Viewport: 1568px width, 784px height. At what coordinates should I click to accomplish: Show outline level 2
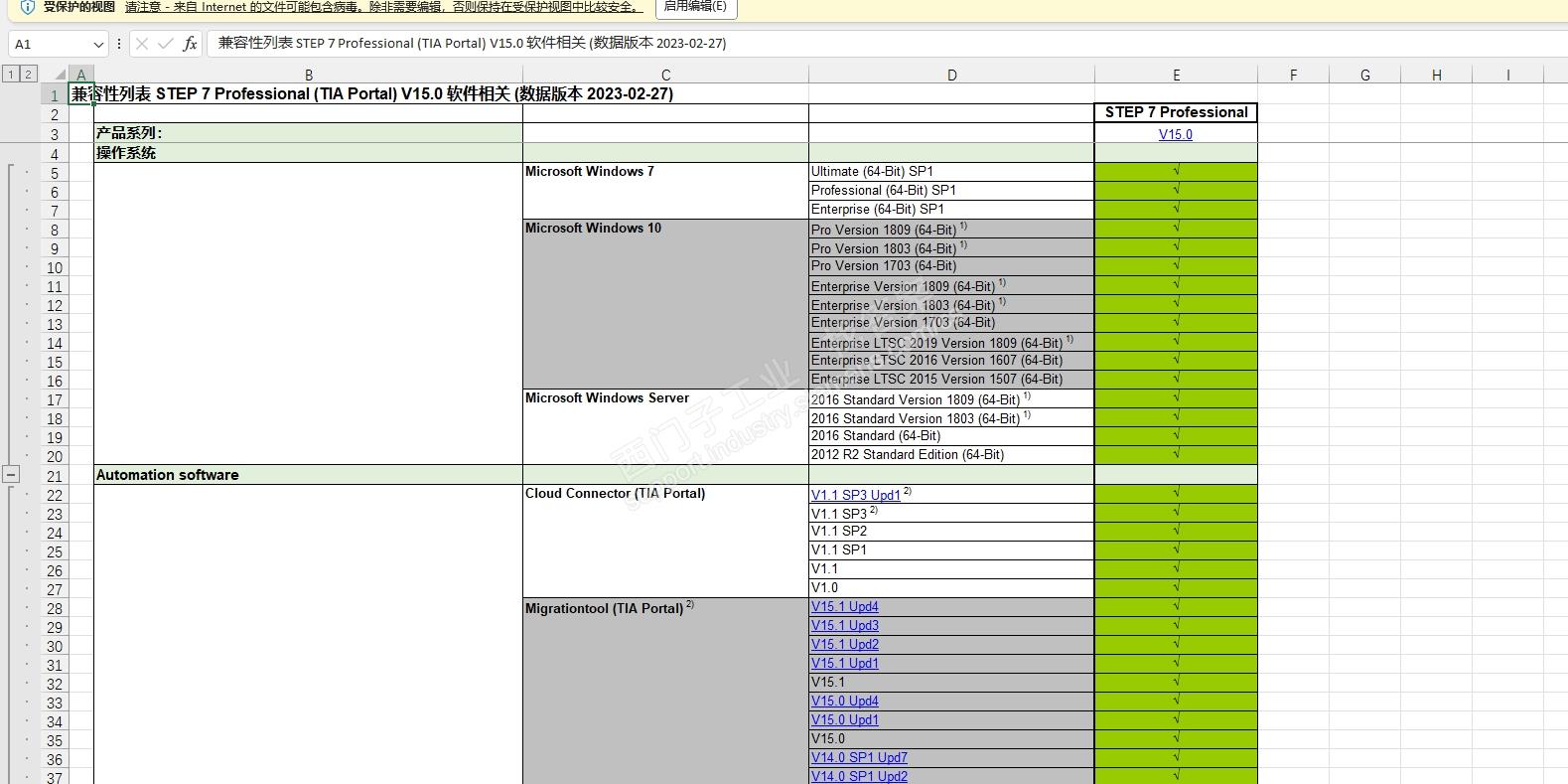(x=28, y=74)
